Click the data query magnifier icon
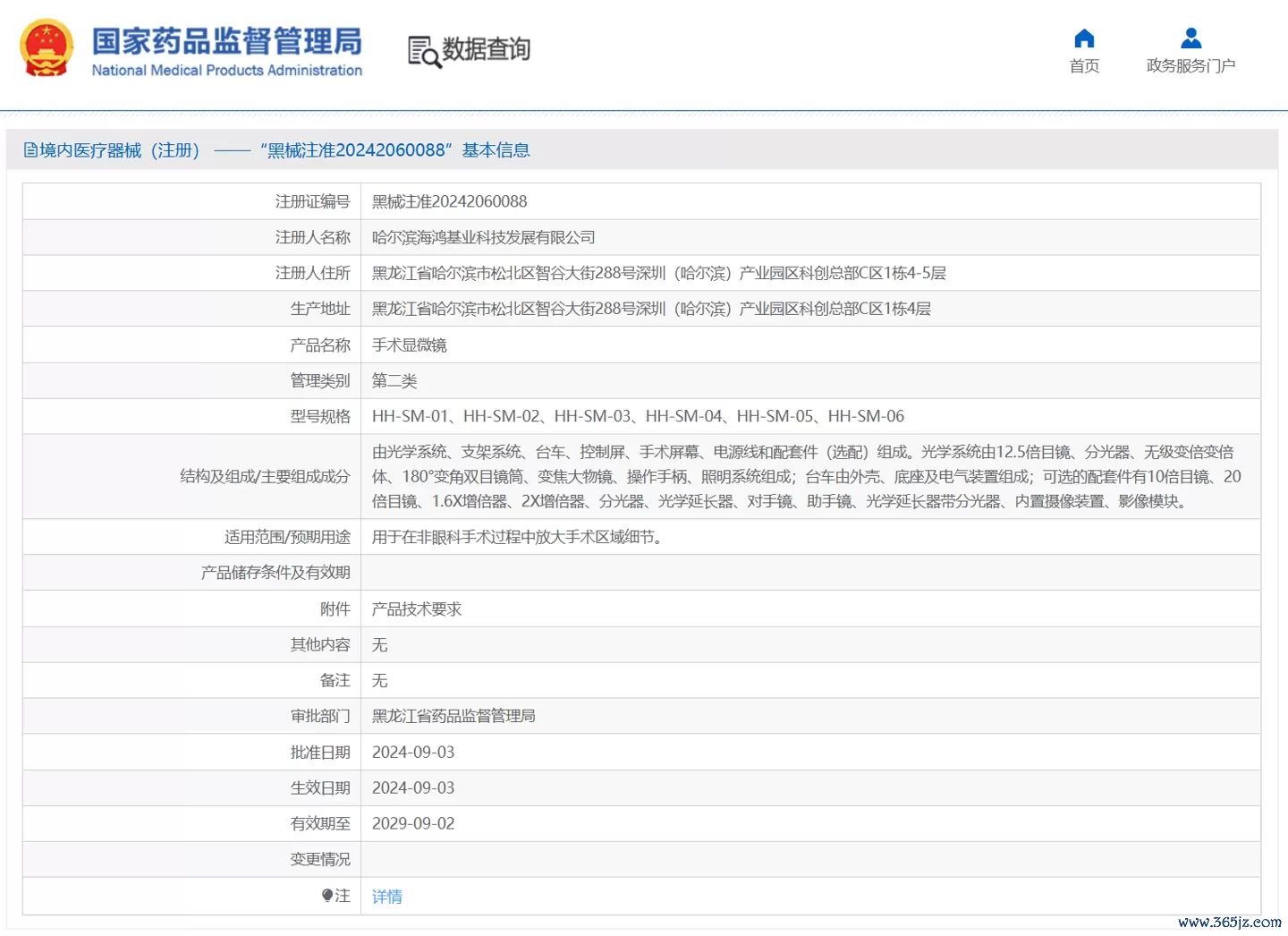Viewport: 1288px width, 936px height. pyautogui.click(x=424, y=52)
